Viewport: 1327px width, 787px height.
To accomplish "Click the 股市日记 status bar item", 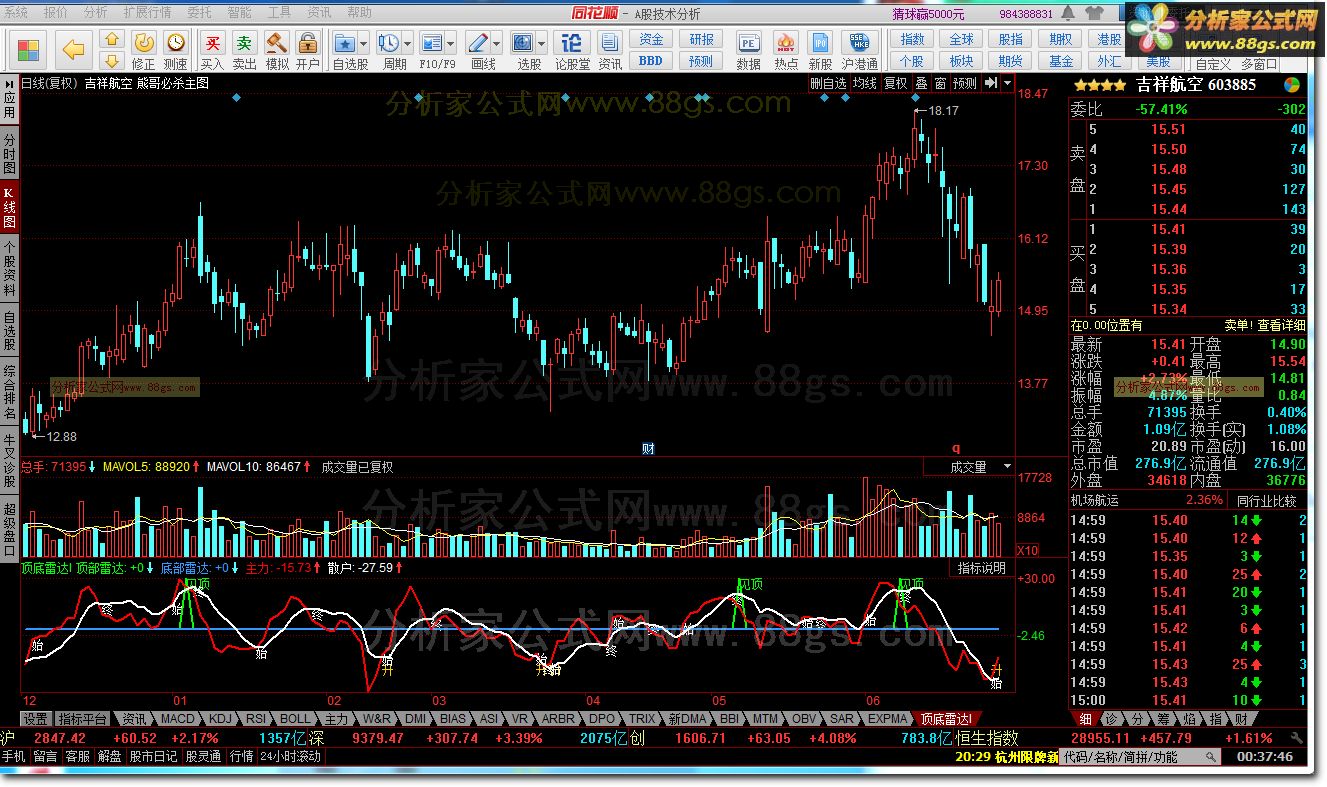I will [153, 757].
